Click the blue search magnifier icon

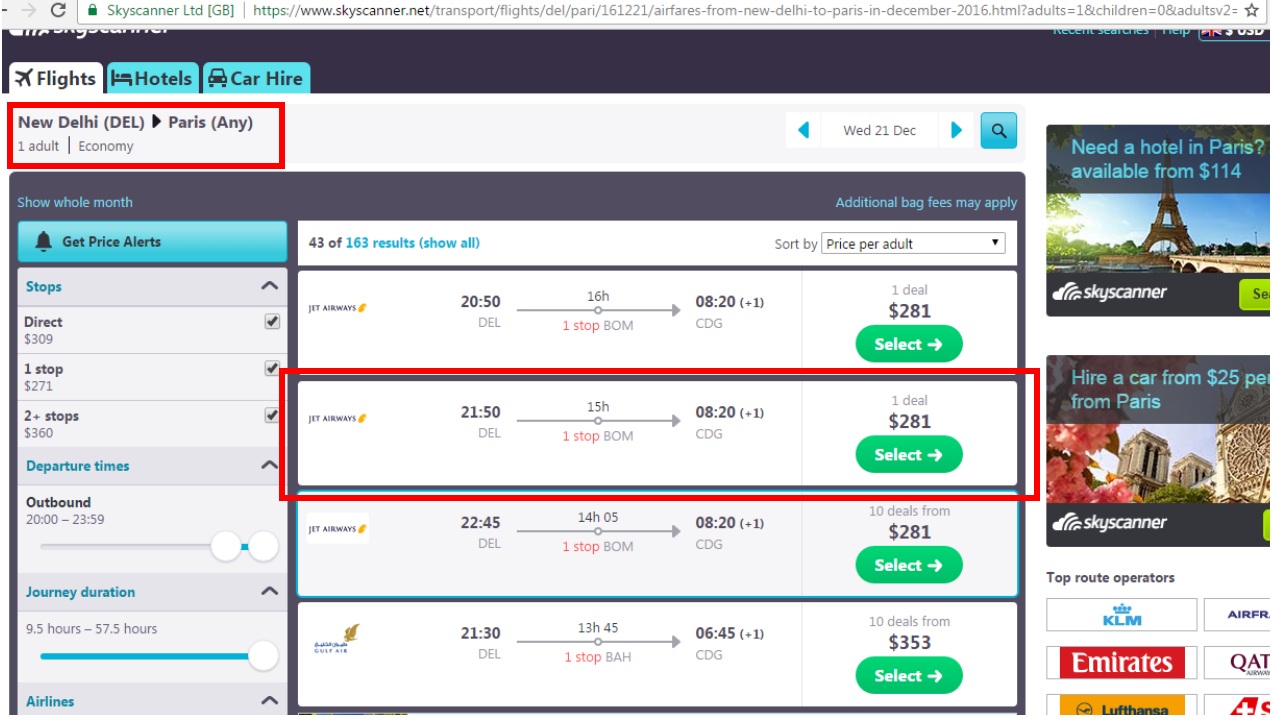pos(998,131)
